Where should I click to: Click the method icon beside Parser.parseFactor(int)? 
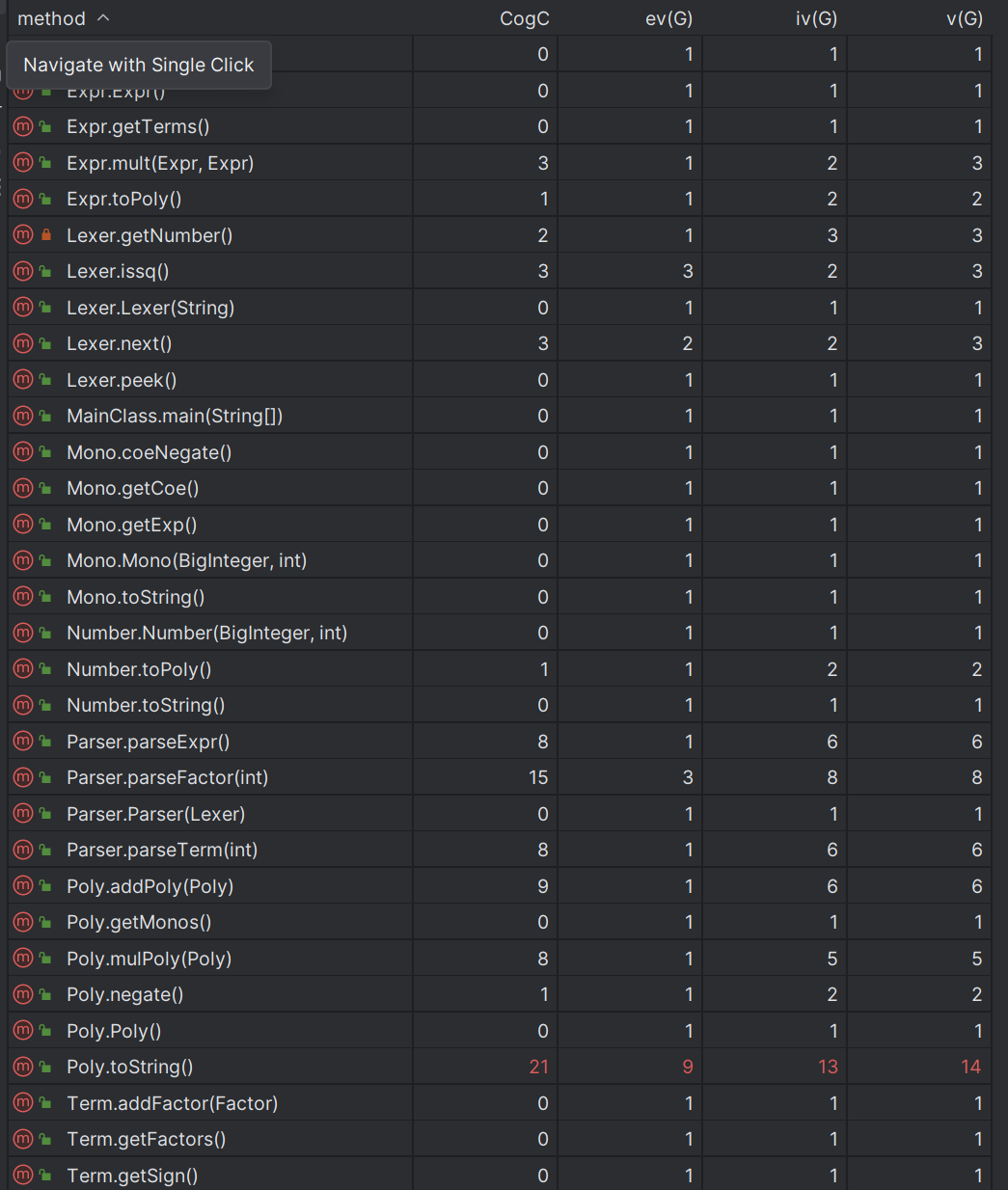coord(23,777)
